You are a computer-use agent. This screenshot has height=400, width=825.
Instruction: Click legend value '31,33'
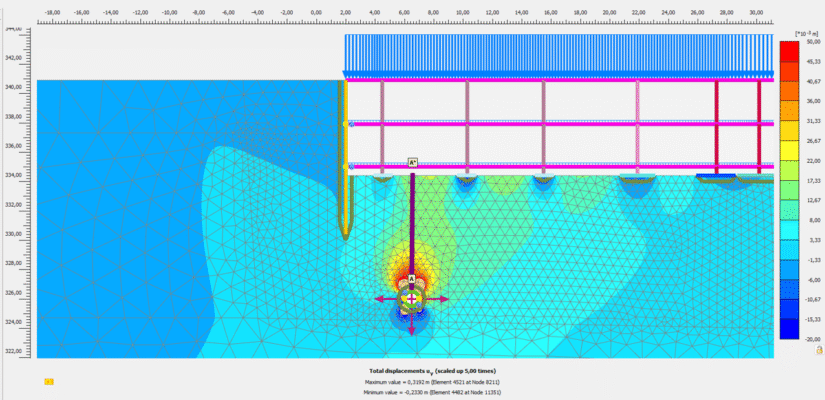(x=812, y=121)
